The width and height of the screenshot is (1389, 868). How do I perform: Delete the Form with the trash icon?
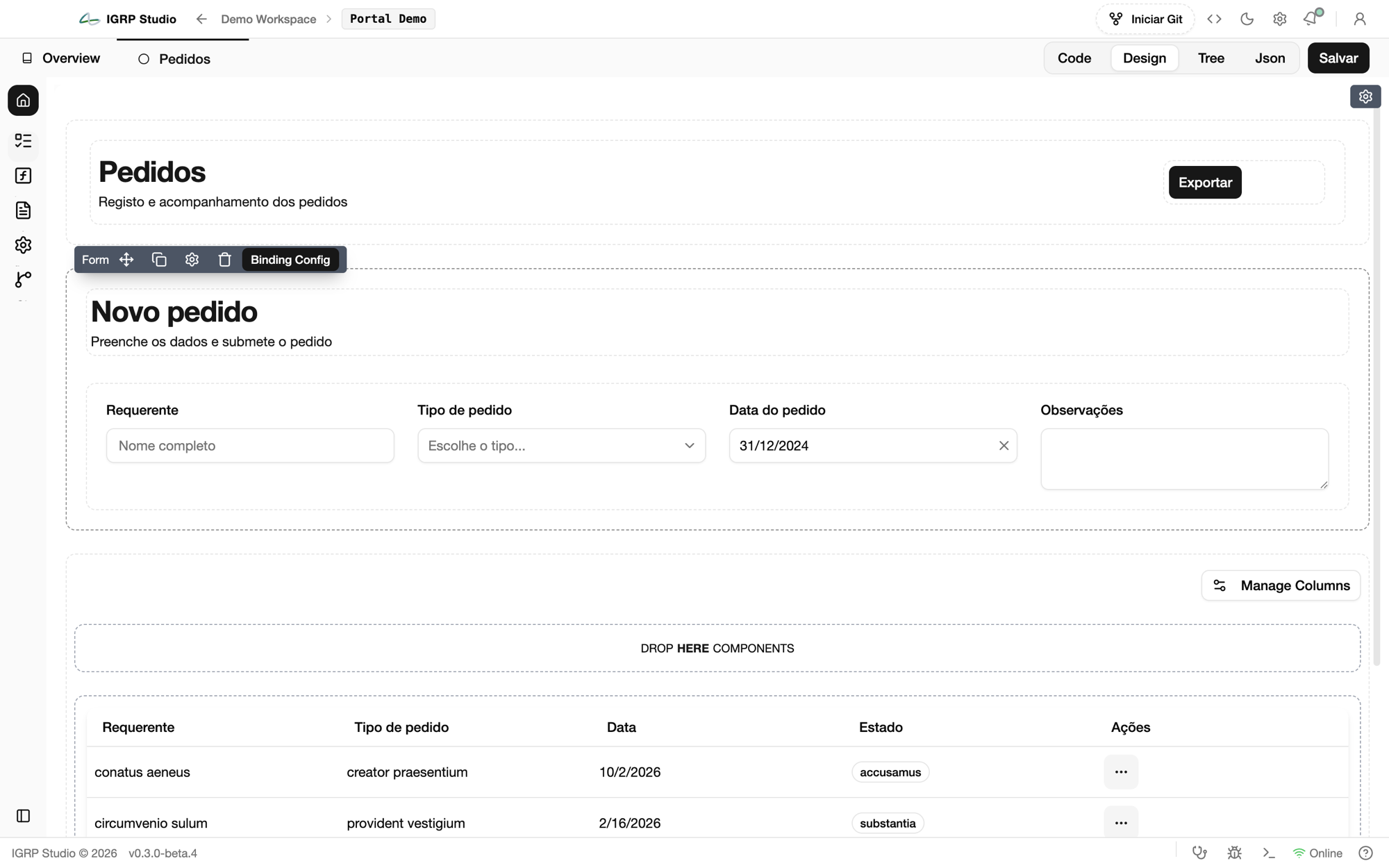(x=224, y=260)
